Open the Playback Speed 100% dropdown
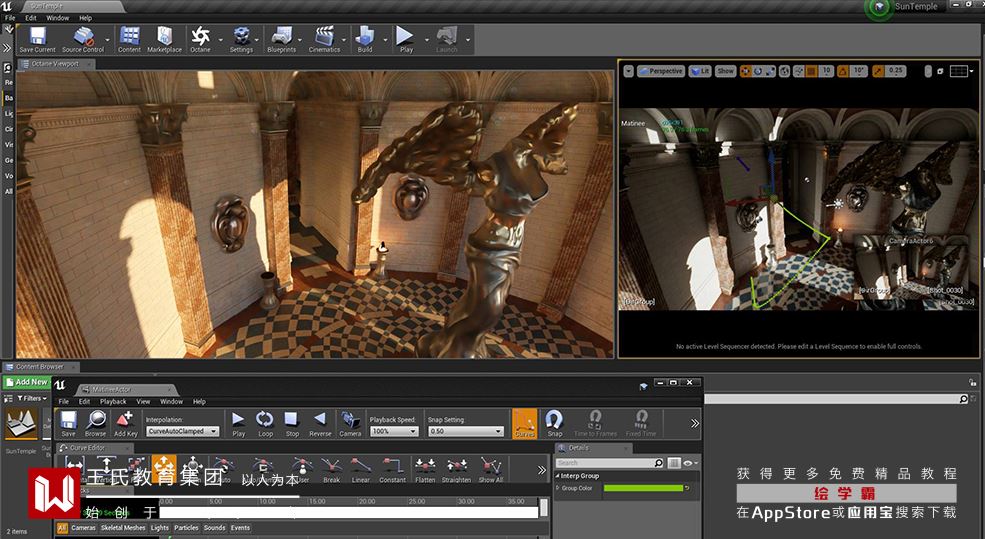Image resolution: width=985 pixels, height=539 pixels. (x=394, y=432)
